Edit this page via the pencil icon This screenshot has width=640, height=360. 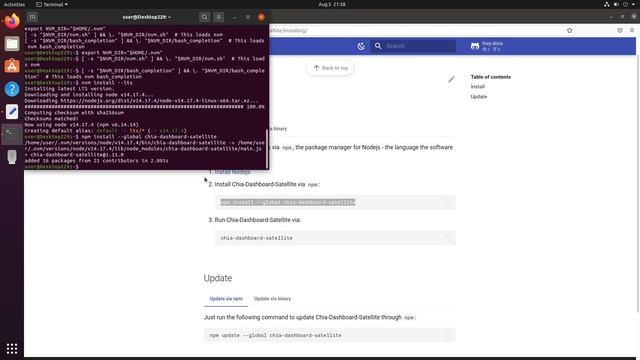point(451,79)
